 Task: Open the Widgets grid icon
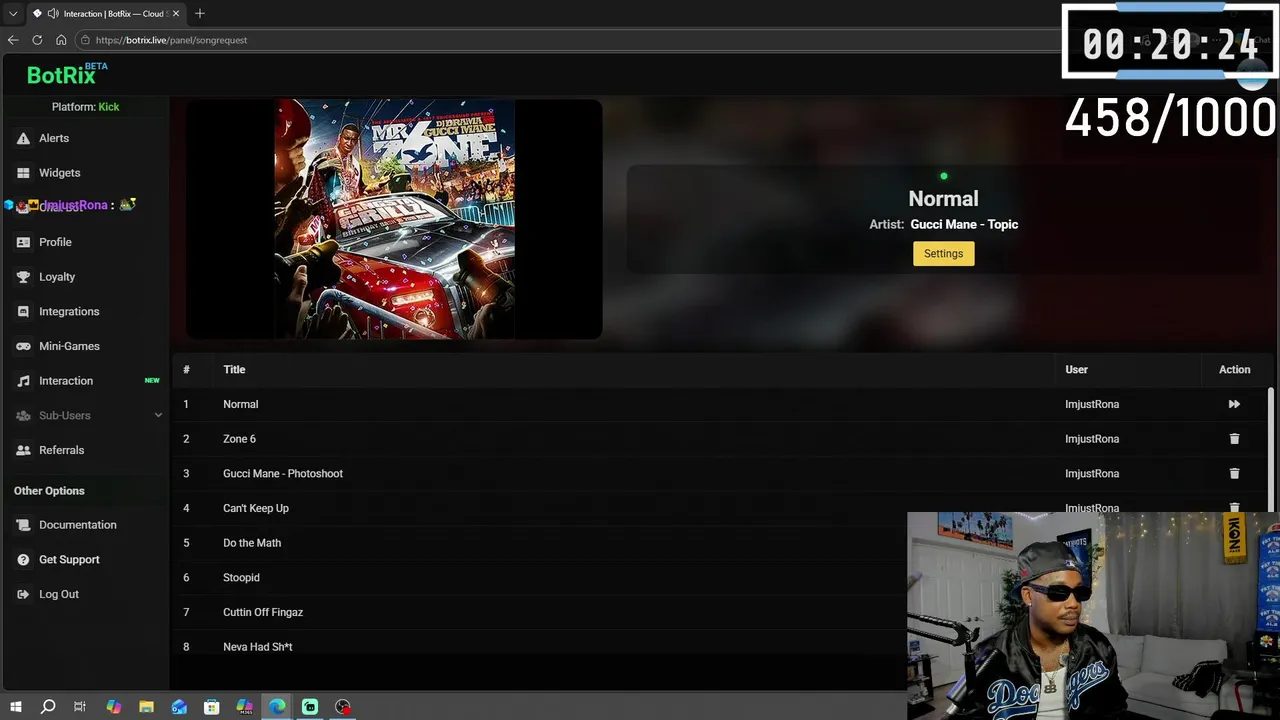(x=23, y=173)
